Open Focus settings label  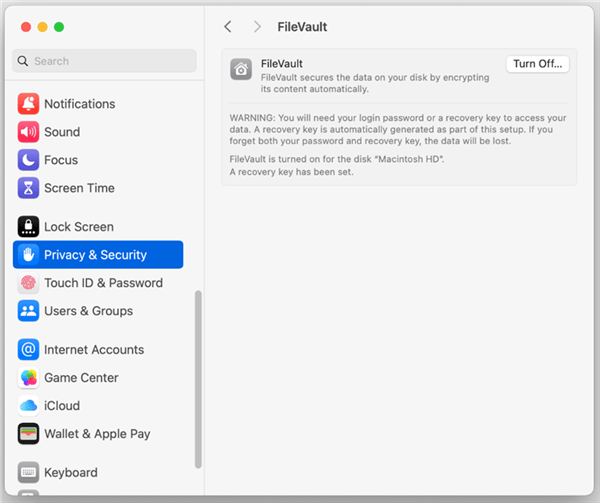61,160
